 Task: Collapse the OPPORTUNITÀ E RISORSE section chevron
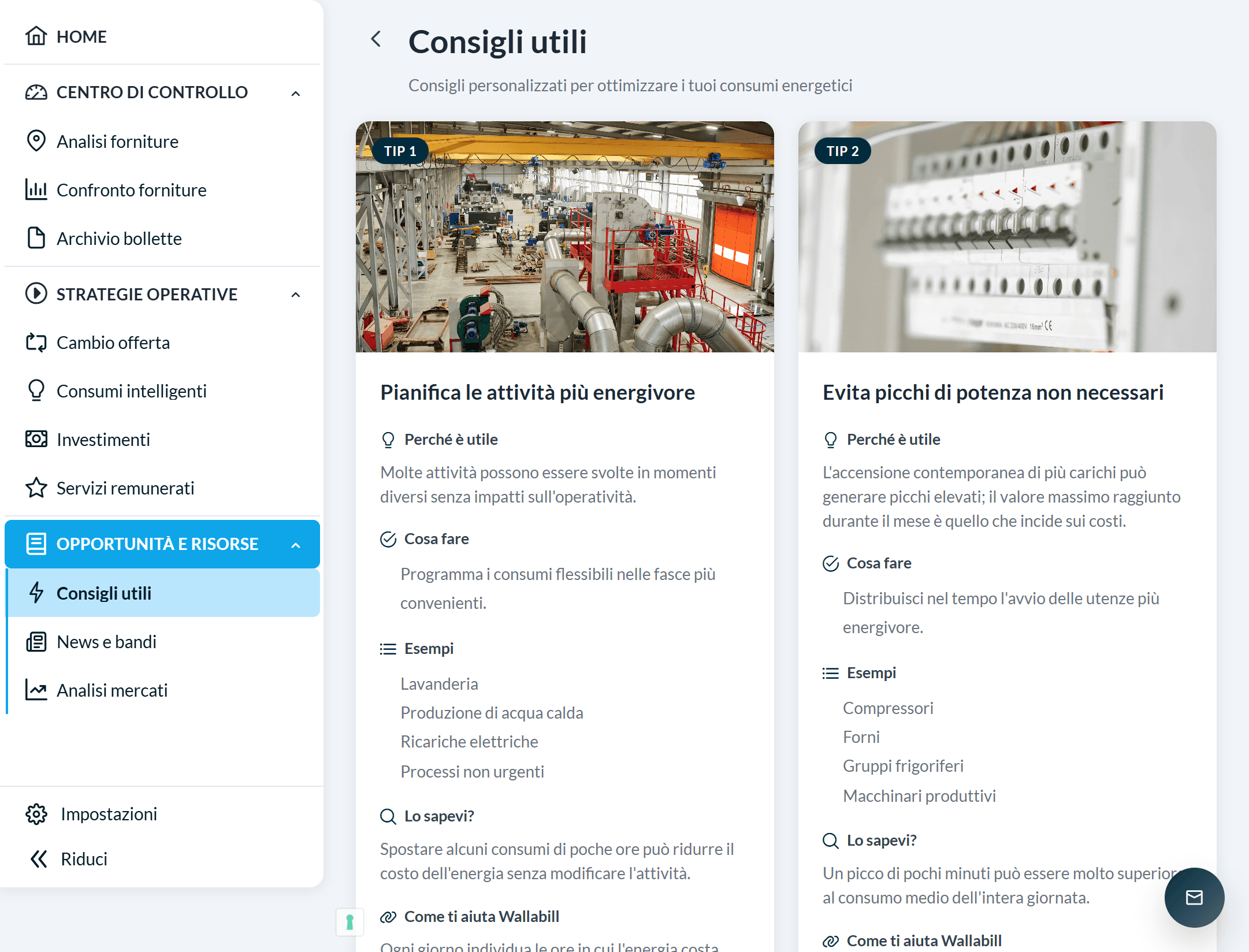(x=296, y=545)
